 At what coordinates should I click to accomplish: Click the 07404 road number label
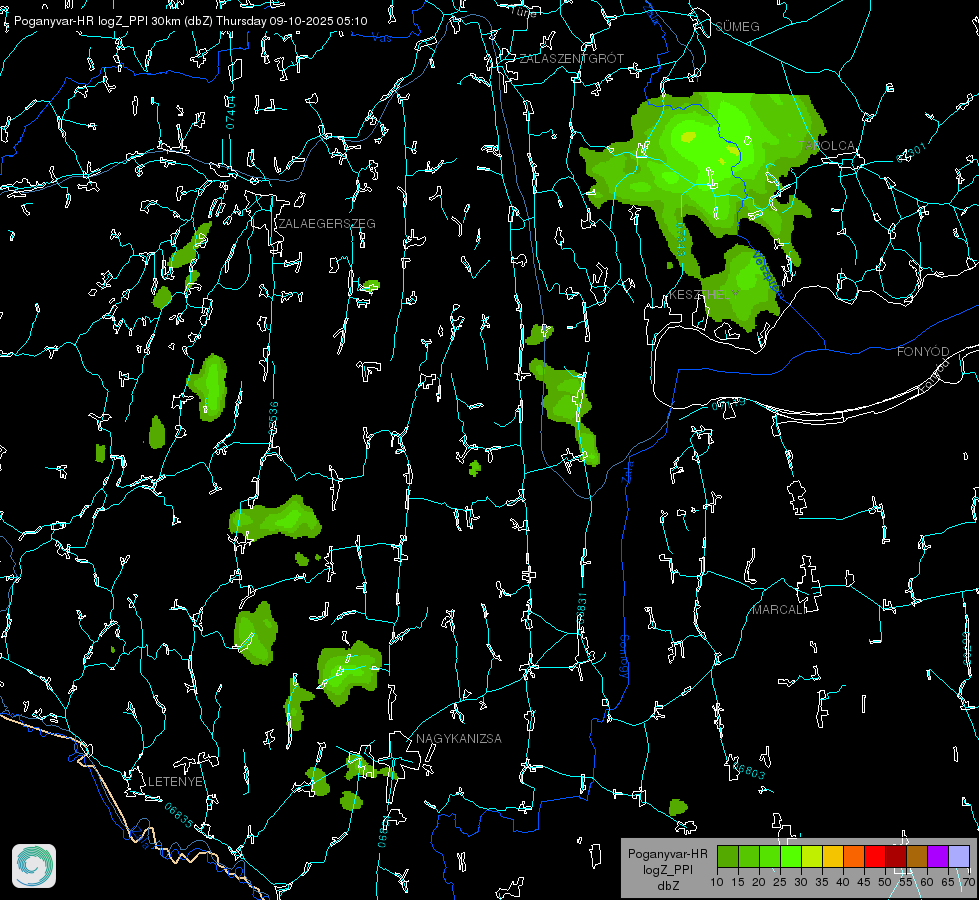coord(231,113)
